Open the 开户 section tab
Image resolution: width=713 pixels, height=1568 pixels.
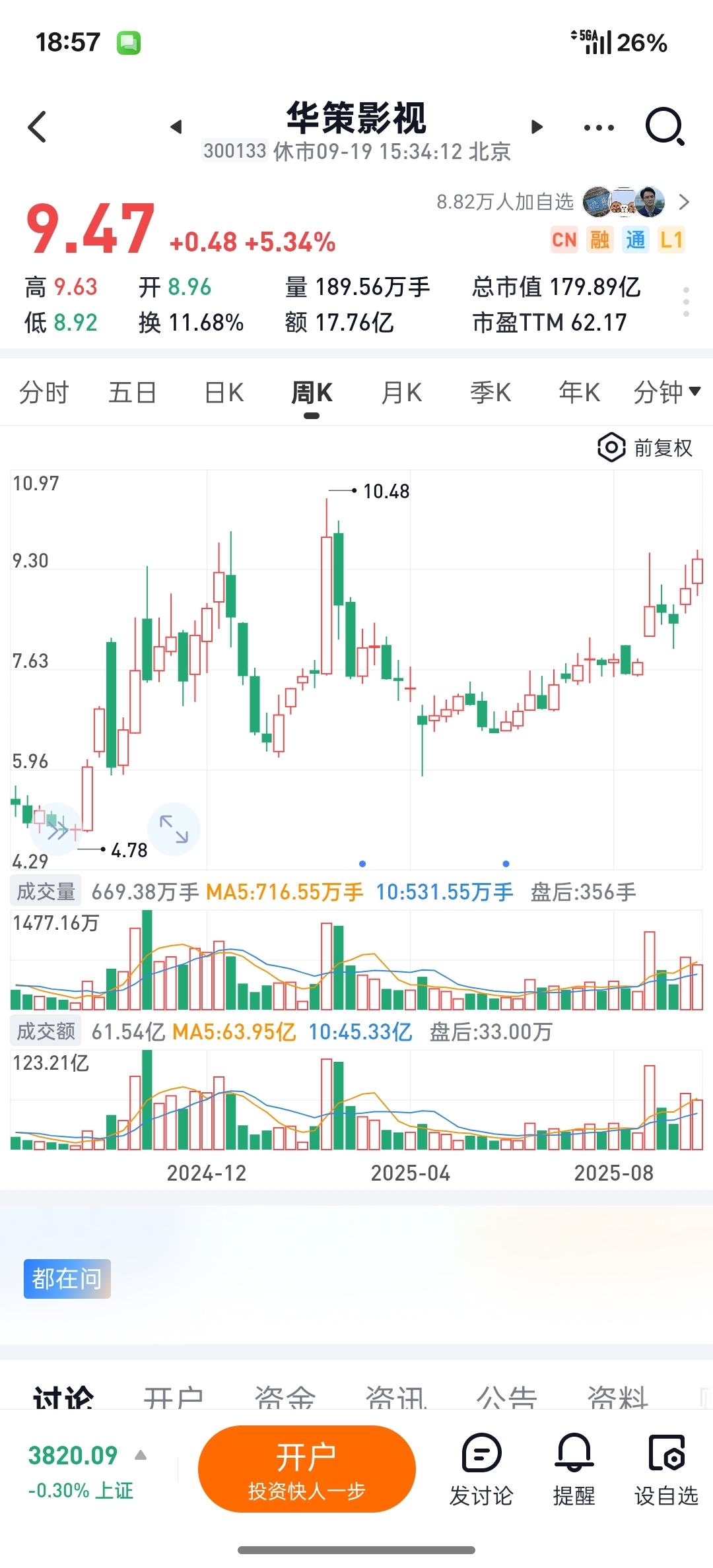click(174, 1397)
